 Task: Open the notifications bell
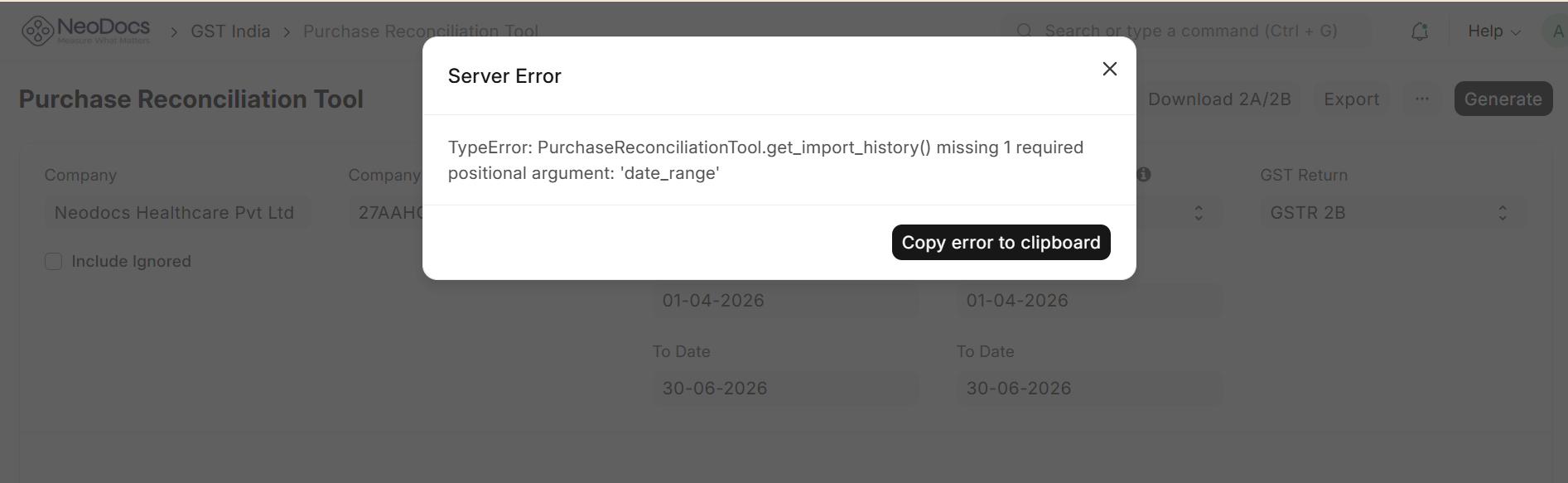pyautogui.click(x=1420, y=31)
